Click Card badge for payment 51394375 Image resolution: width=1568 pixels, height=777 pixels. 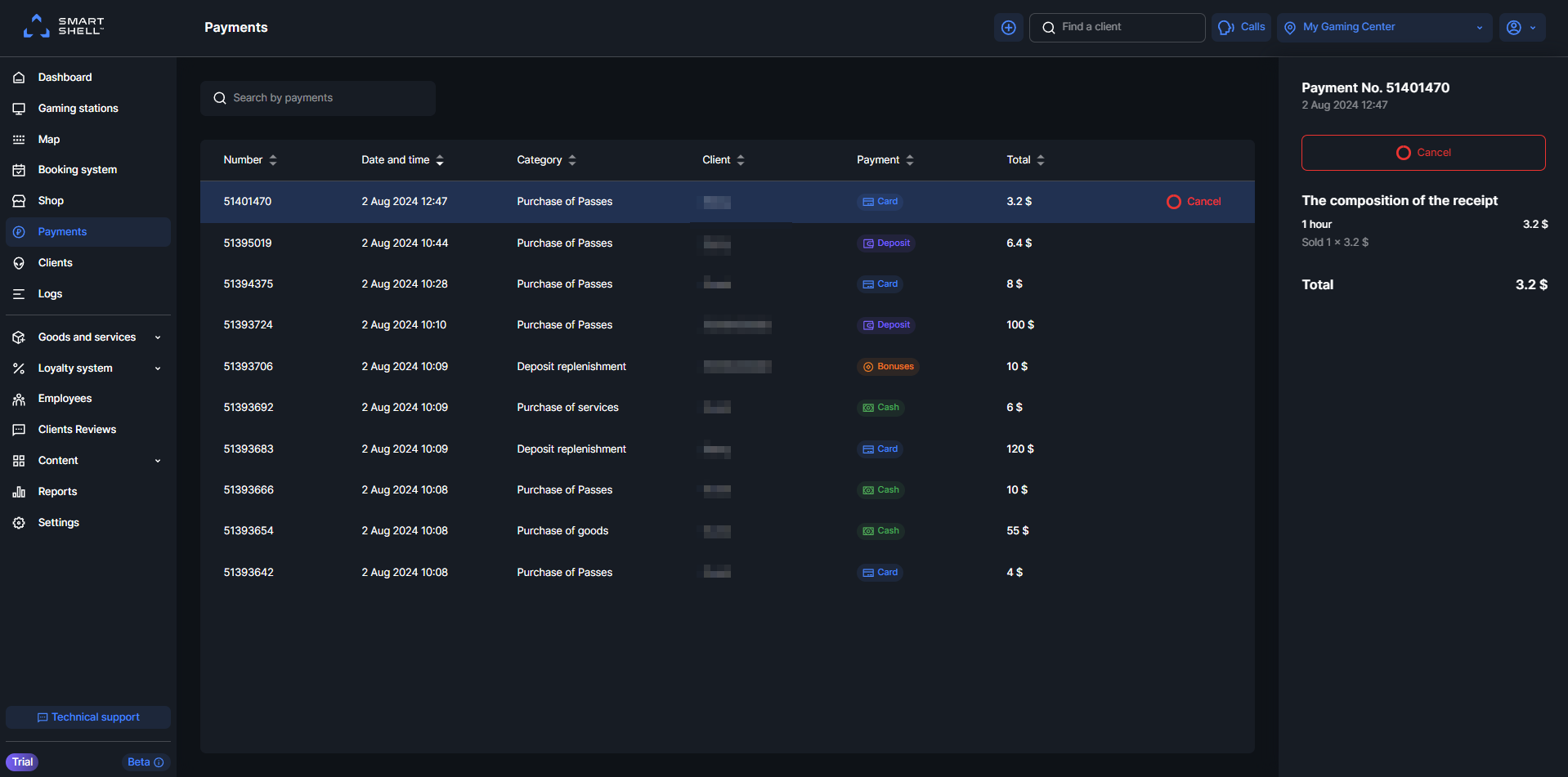pyautogui.click(x=880, y=284)
